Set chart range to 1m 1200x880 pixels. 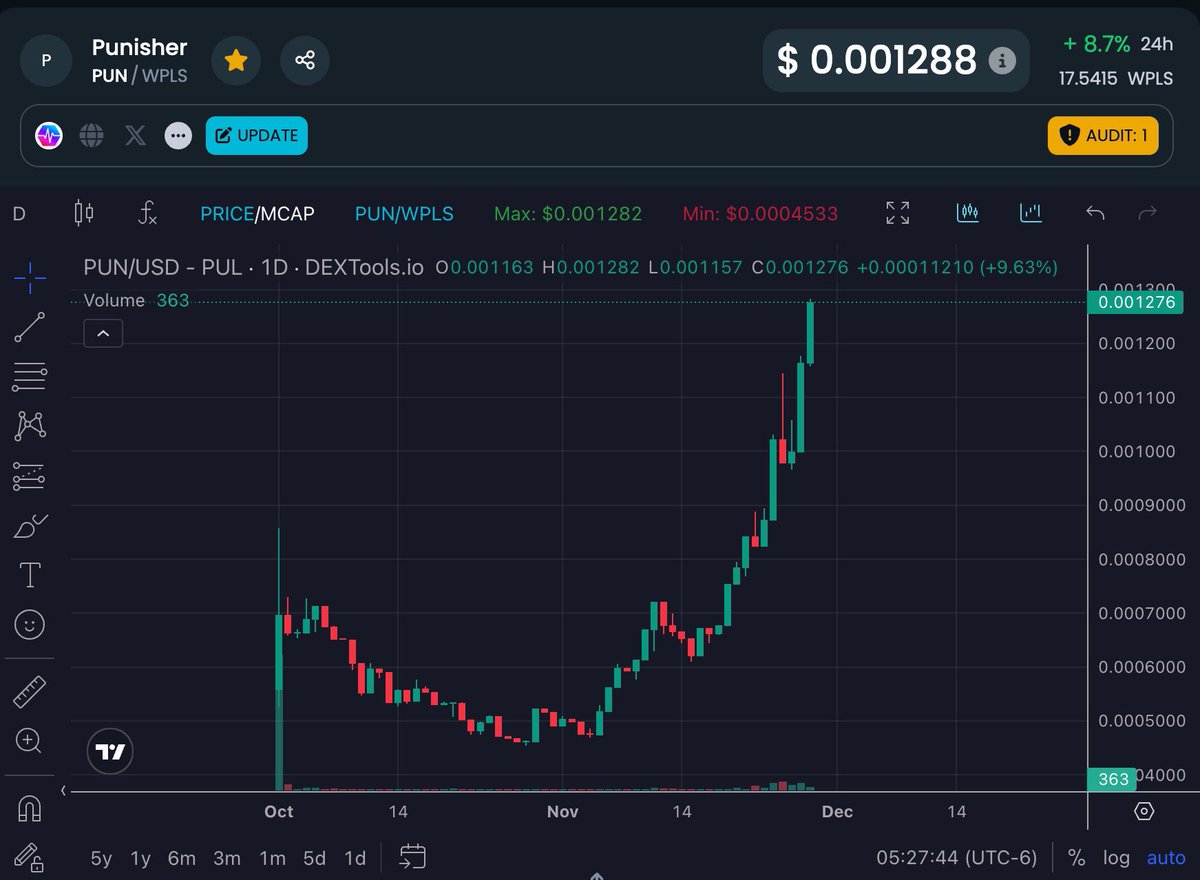pyautogui.click(x=272, y=858)
